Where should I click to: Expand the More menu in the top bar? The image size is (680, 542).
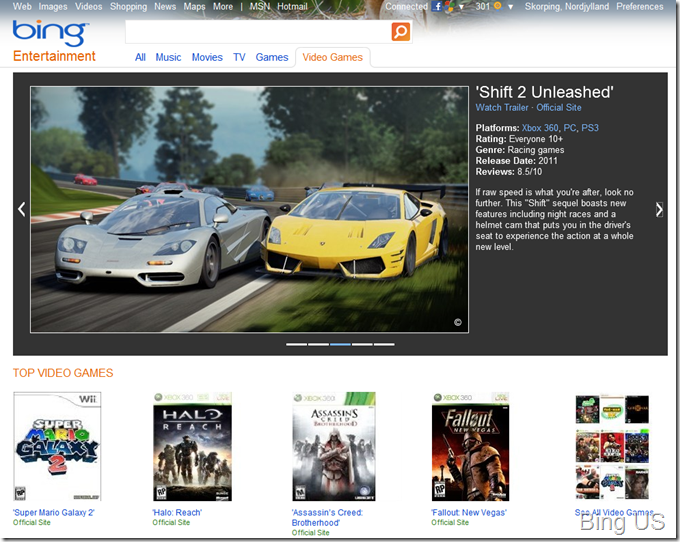(223, 7)
